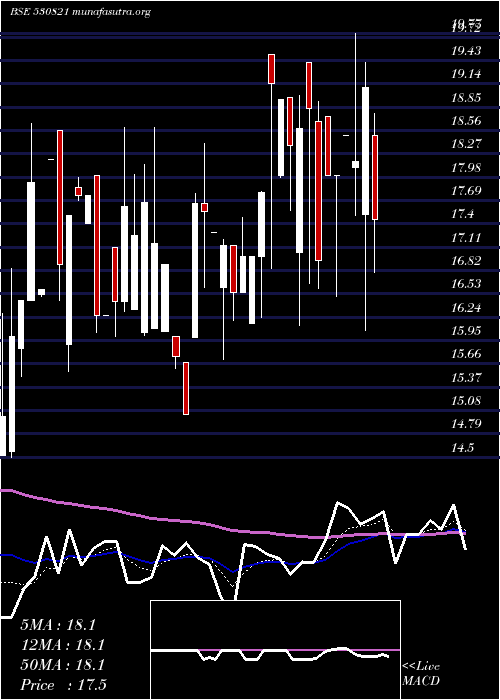This screenshot has height=700, width=500.
Task: Select the 19.14 price axis label
Action: tap(466, 75)
